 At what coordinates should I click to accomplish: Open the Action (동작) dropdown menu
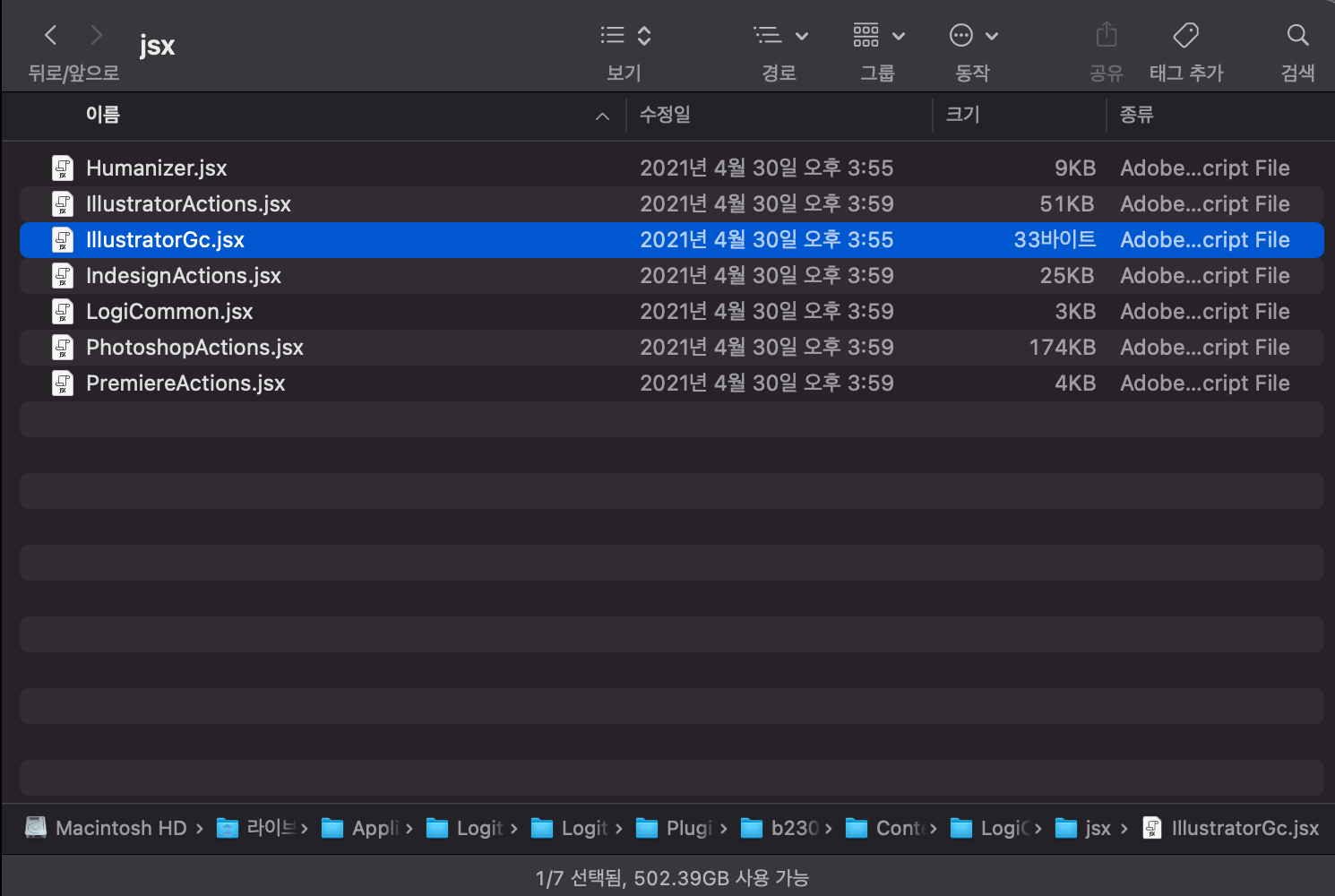coord(973,35)
